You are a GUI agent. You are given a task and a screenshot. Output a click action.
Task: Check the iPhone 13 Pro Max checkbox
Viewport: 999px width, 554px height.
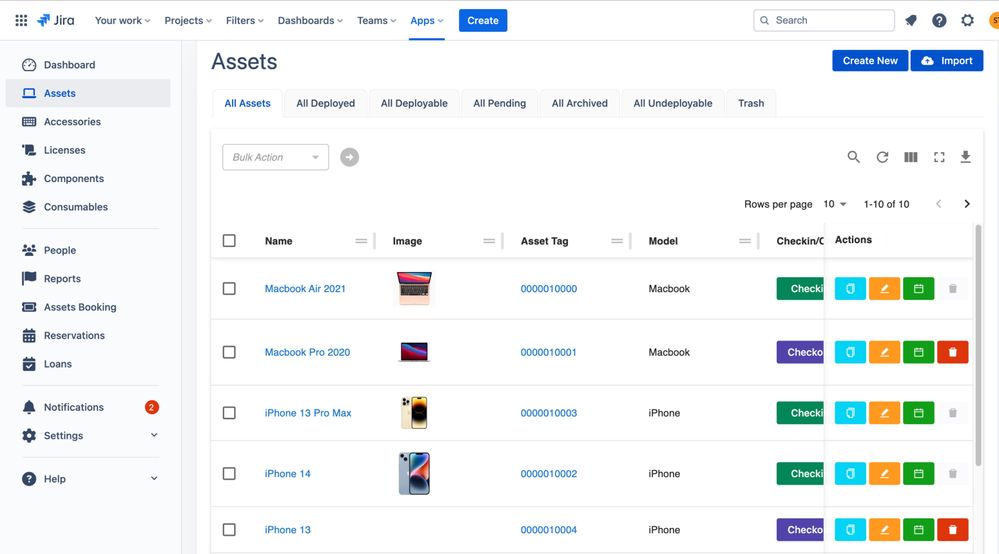(x=229, y=413)
